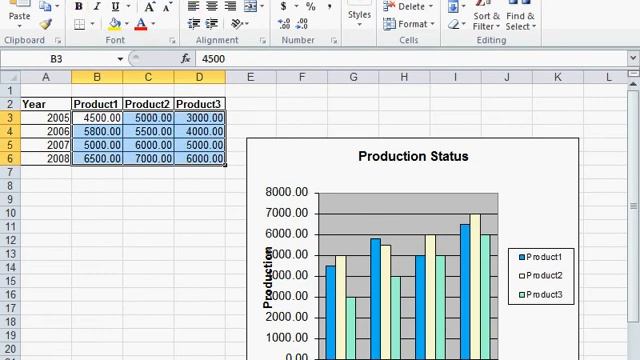Image resolution: width=640 pixels, height=360 pixels.
Task: Click the Name Box showing B3
Action: pos(57,59)
